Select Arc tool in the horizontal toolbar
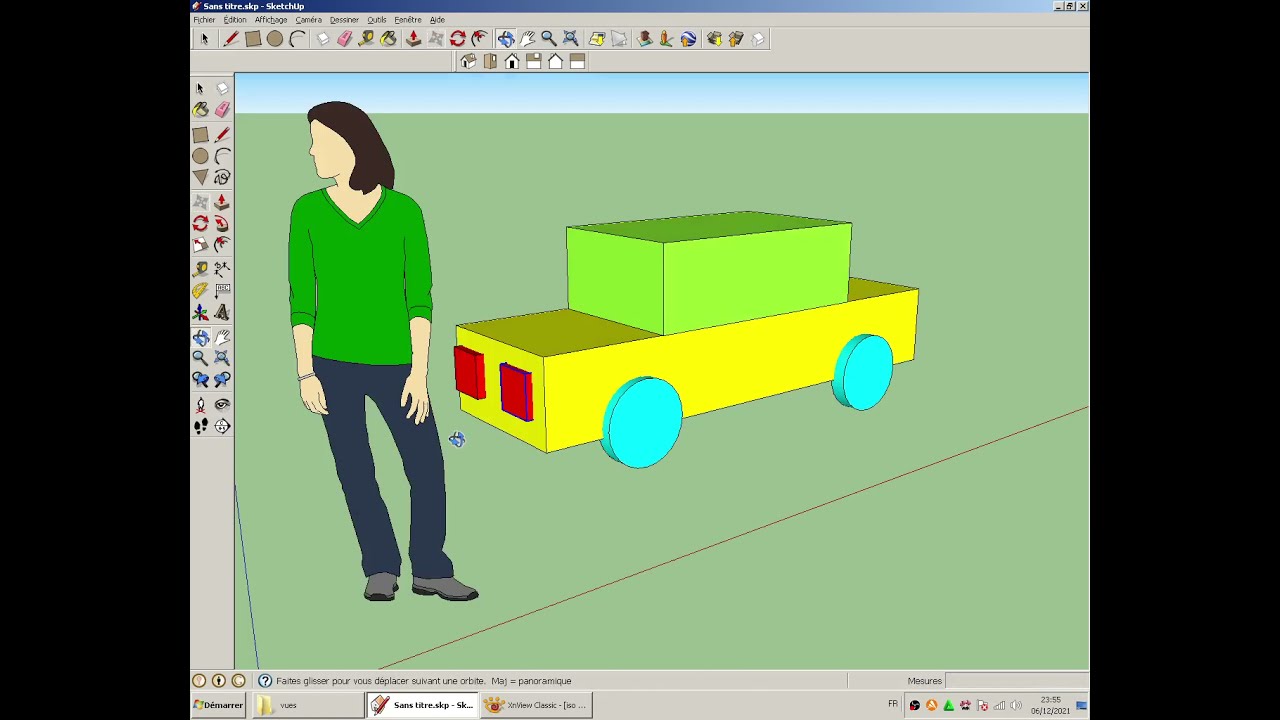This screenshot has height=720, width=1280. coord(297,39)
